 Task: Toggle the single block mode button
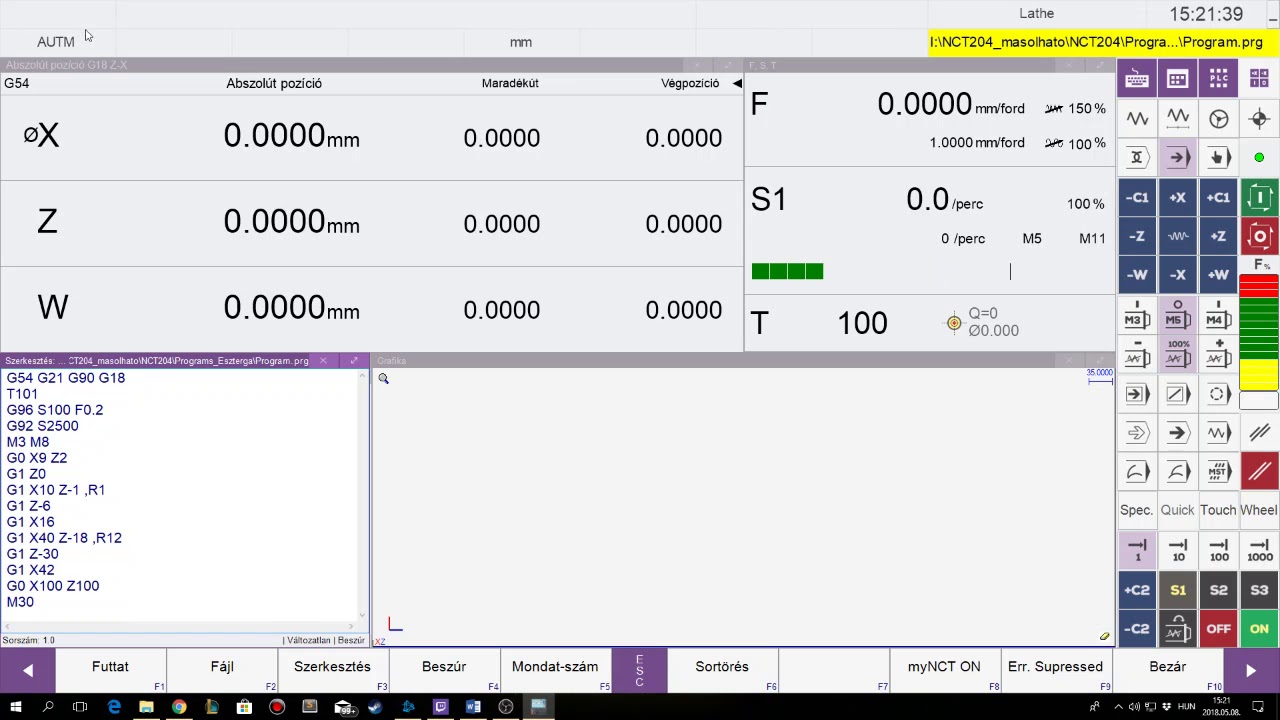pyautogui.click(x=1137, y=393)
